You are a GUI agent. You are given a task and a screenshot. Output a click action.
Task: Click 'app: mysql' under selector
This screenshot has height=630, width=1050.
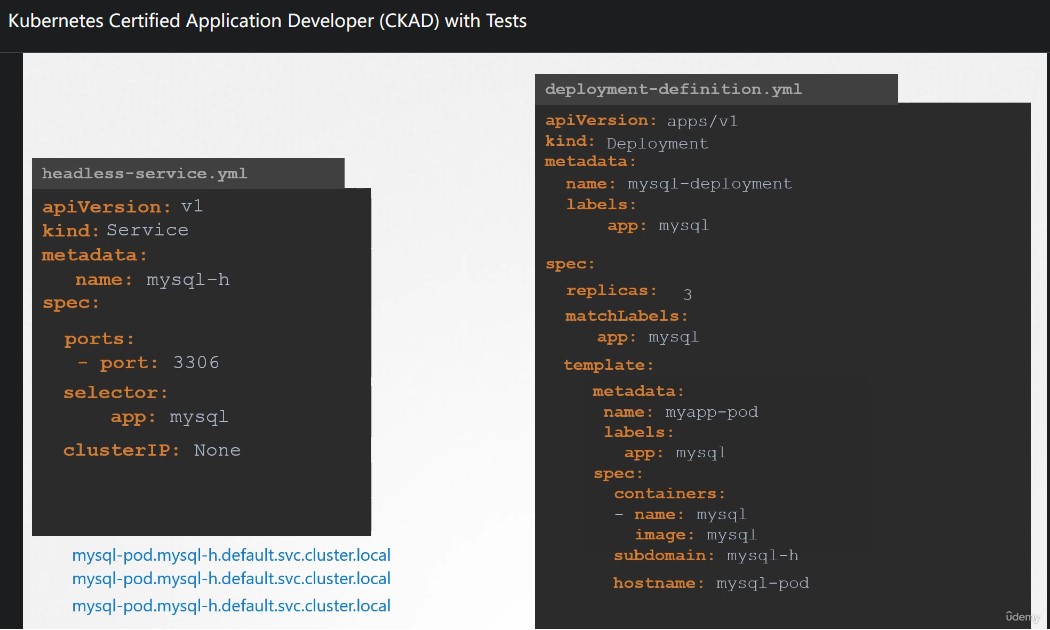[169, 417]
